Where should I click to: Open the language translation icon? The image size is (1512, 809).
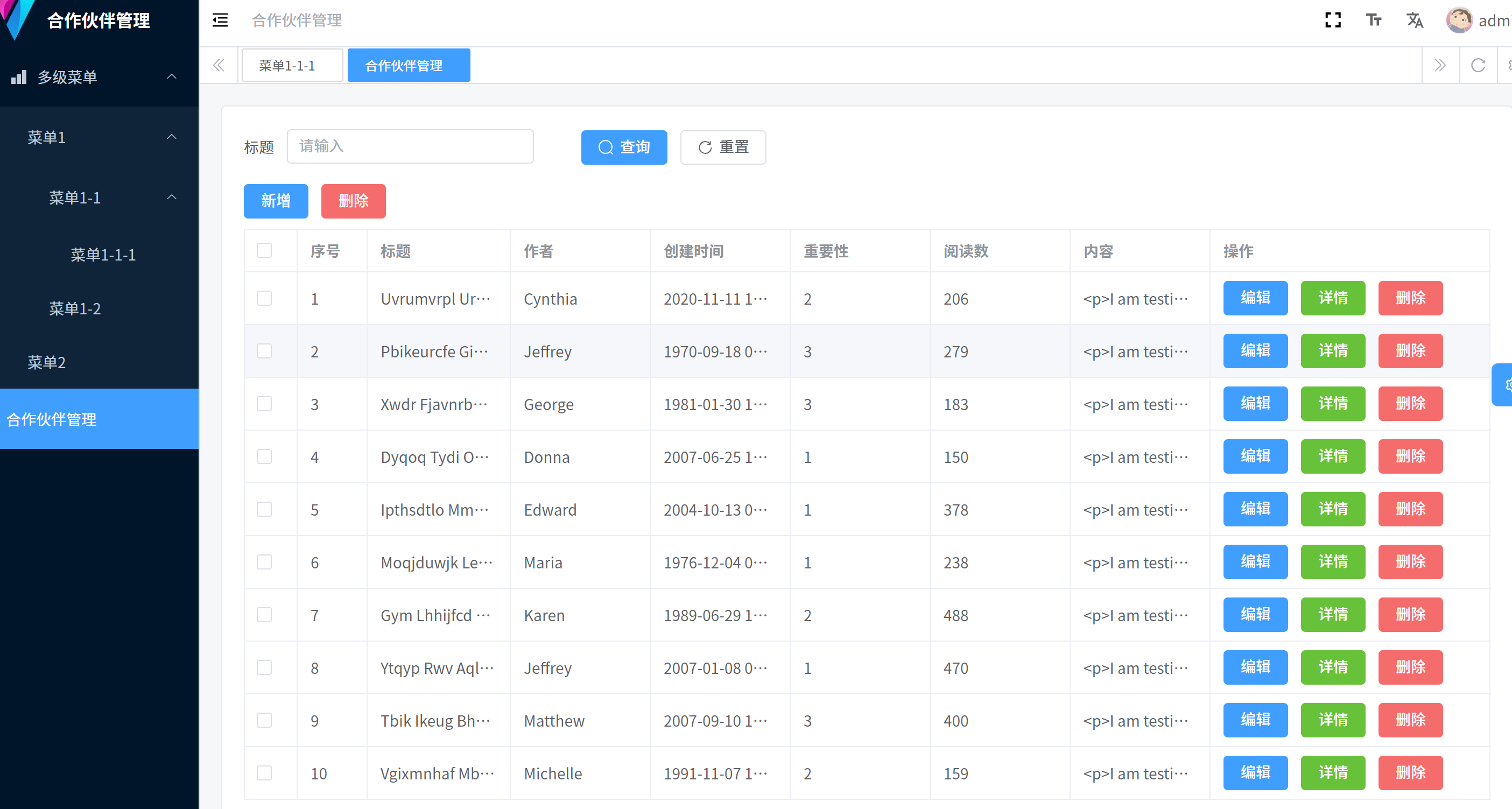(1415, 20)
